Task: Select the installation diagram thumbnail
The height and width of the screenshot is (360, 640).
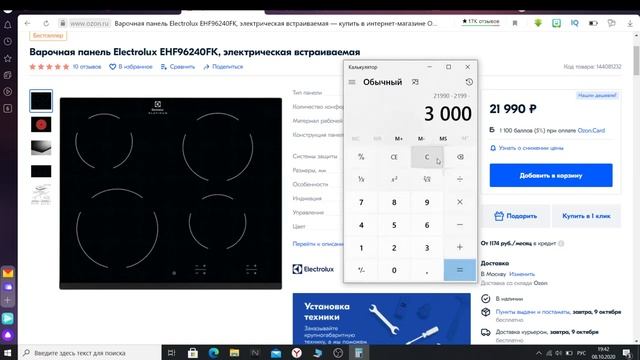Action: pyautogui.click(x=41, y=194)
